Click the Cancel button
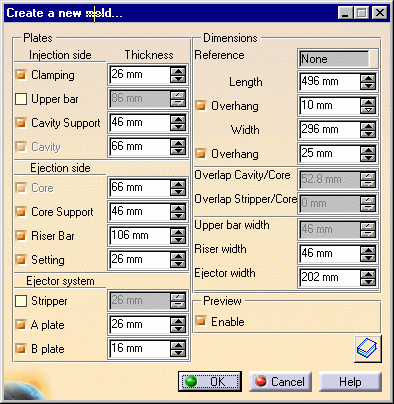The image size is (394, 404). 280,381
